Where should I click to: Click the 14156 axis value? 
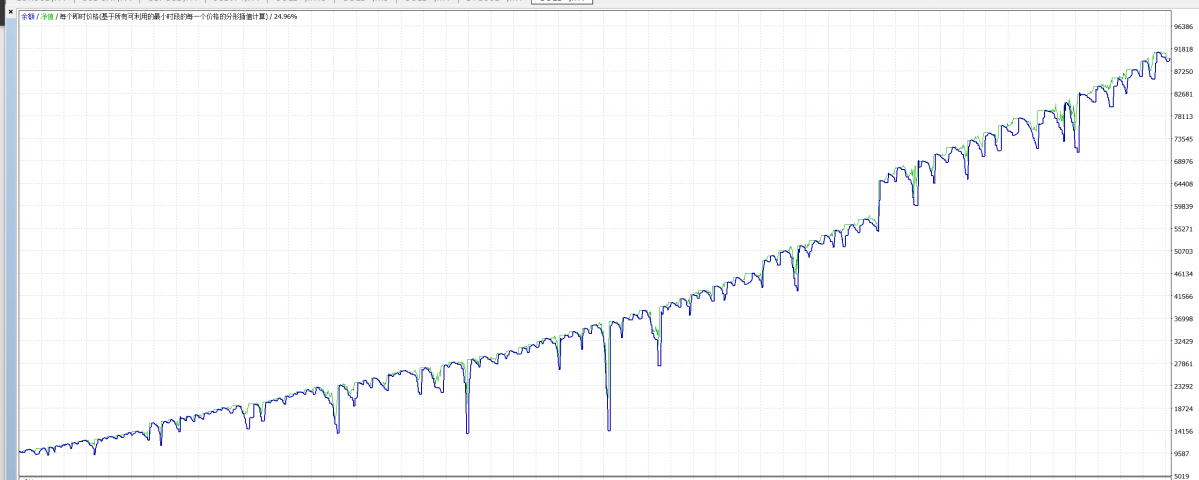[x=1183, y=431]
